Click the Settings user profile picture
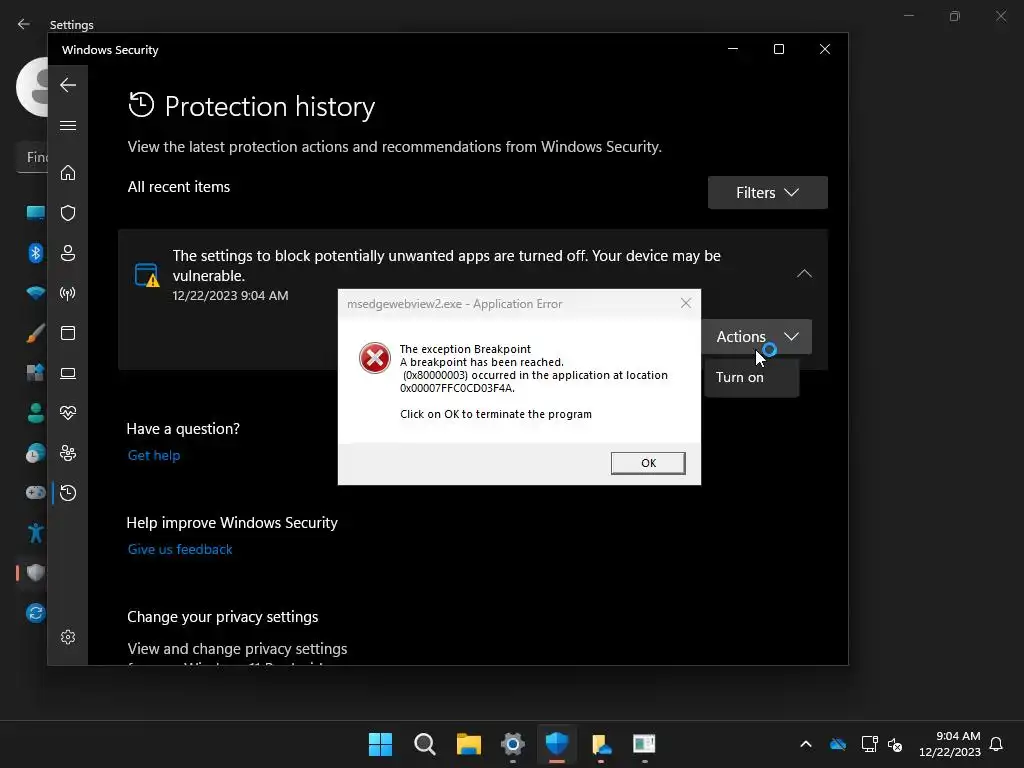 [32, 87]
